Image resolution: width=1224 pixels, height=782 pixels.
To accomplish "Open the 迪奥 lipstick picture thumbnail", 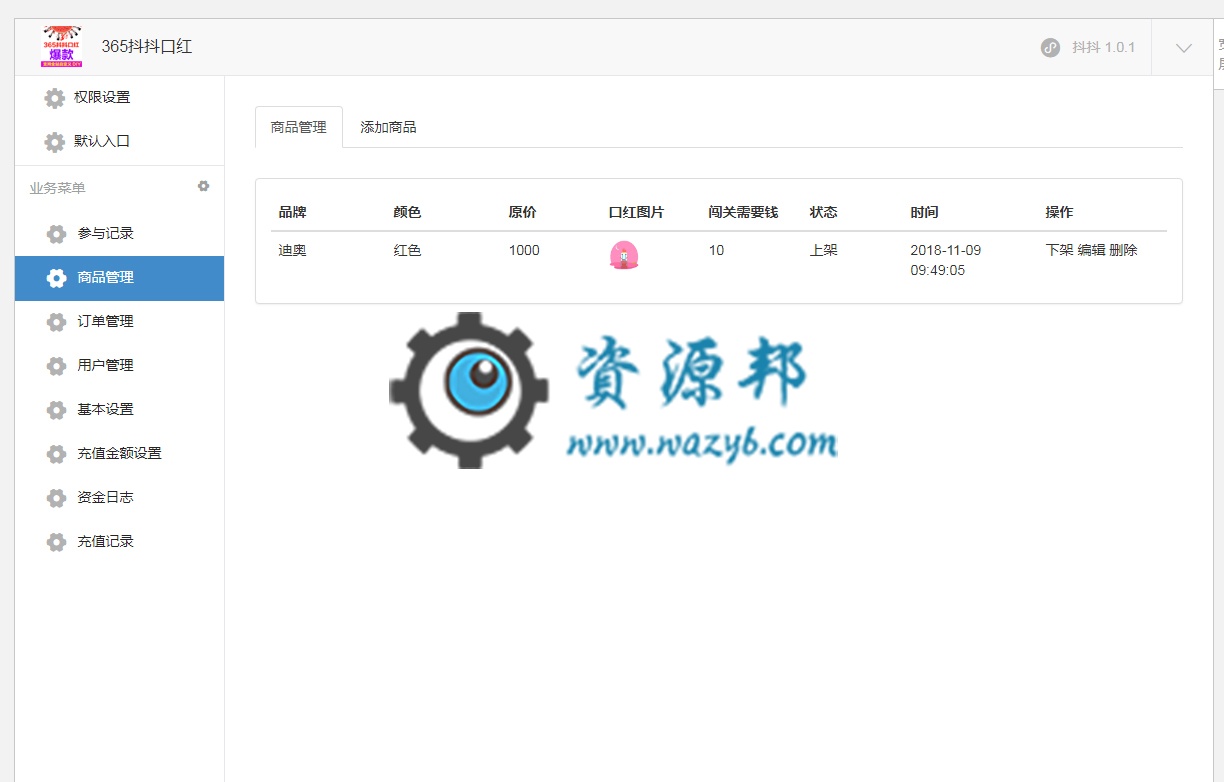I will click(x=624, y=256).
